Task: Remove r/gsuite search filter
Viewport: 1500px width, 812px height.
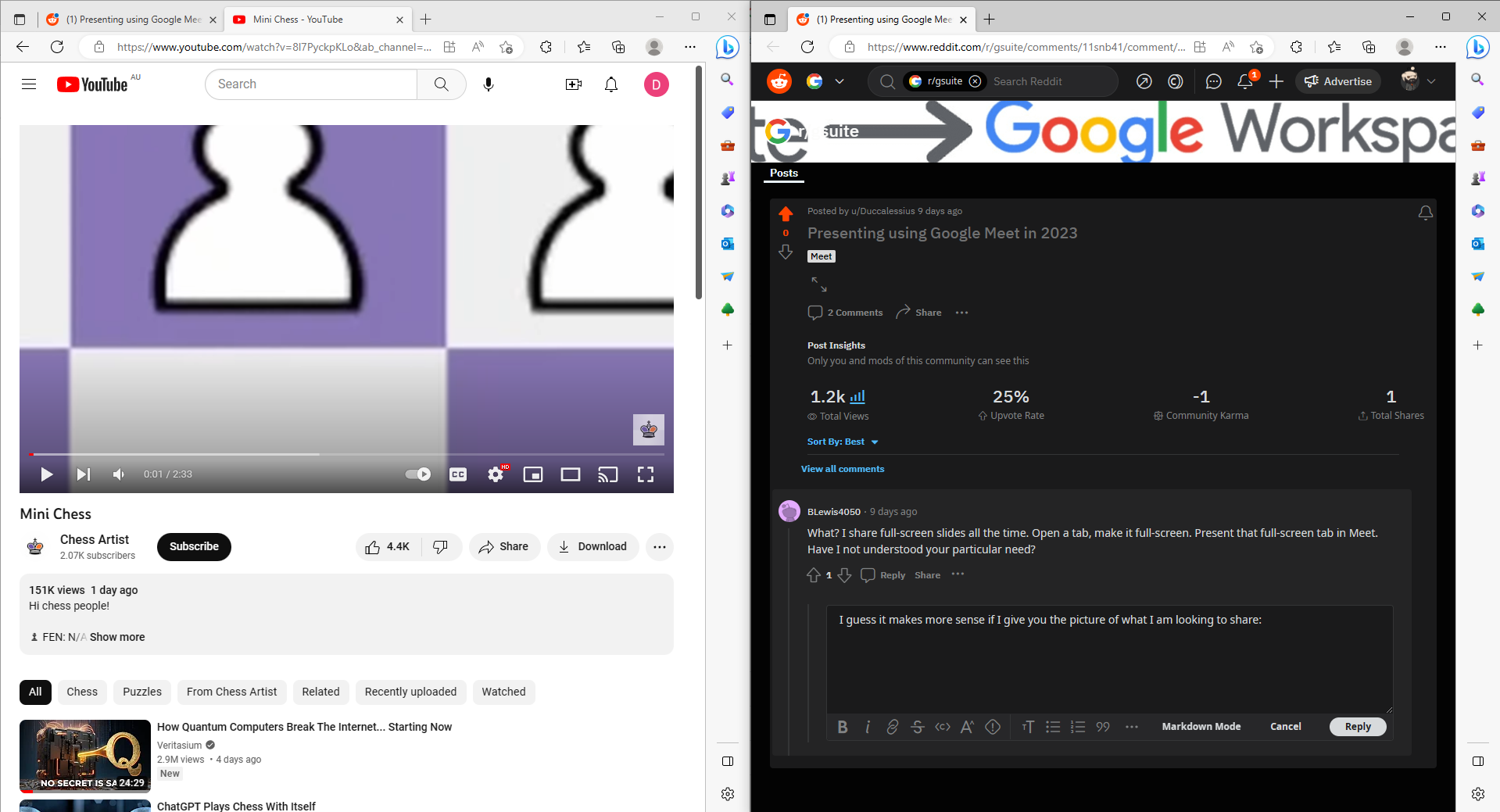Action: click(975, 81)
